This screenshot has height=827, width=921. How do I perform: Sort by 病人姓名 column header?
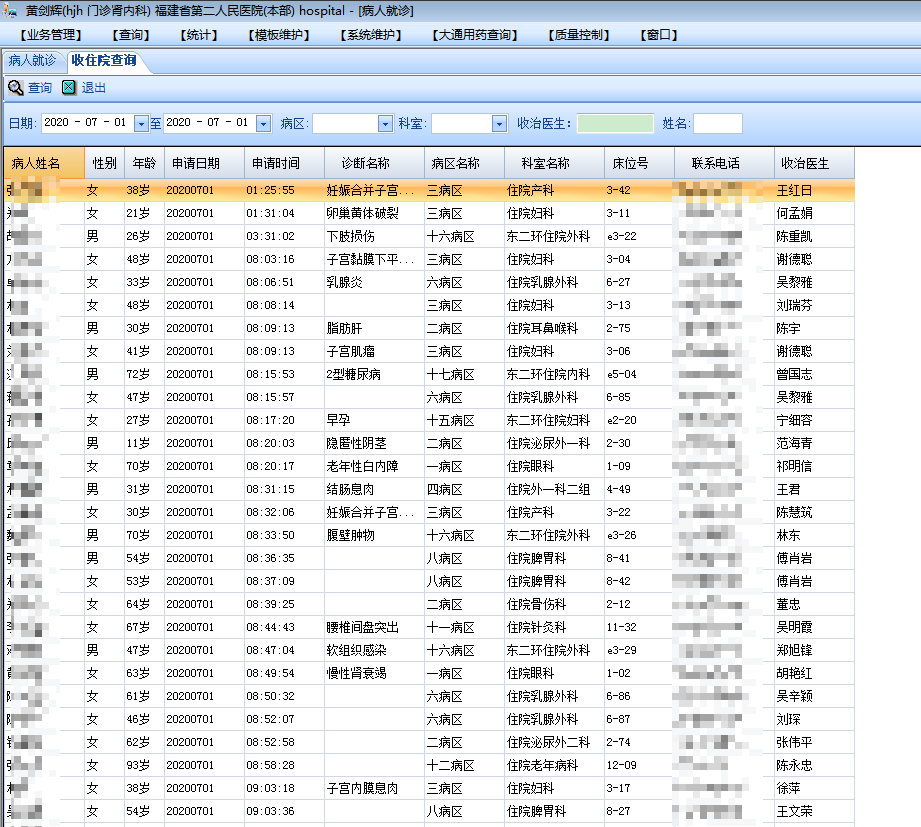(44, 163)
